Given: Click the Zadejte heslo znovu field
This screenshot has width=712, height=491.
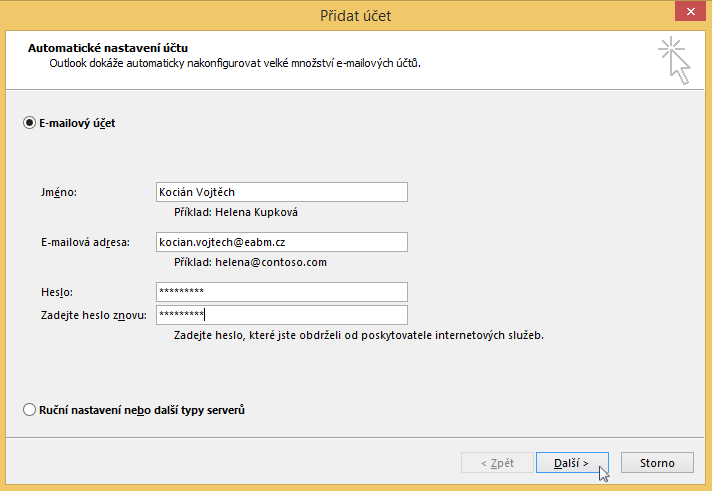Looking at the screenshot, I should (x=282, y=315).
